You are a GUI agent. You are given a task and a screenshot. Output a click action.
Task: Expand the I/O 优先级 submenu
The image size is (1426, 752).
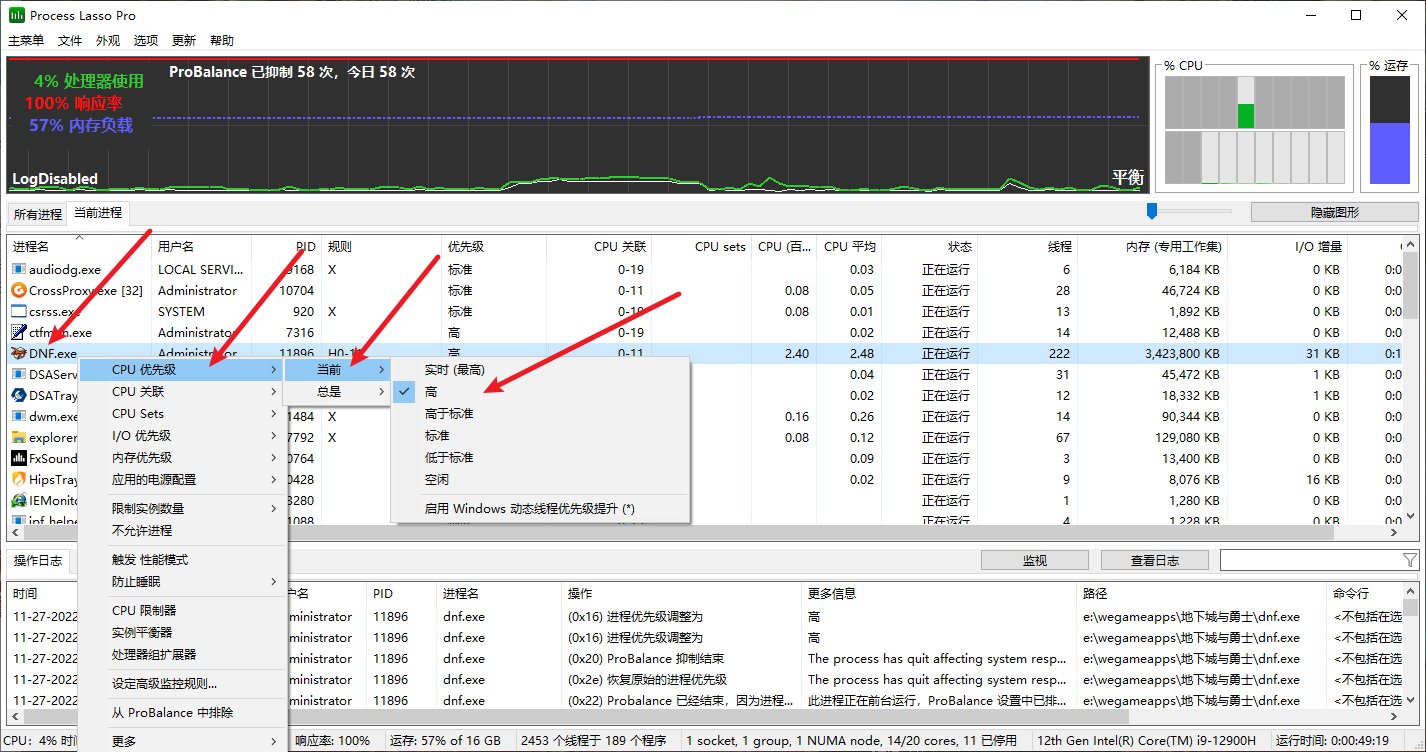pos(183,436)
